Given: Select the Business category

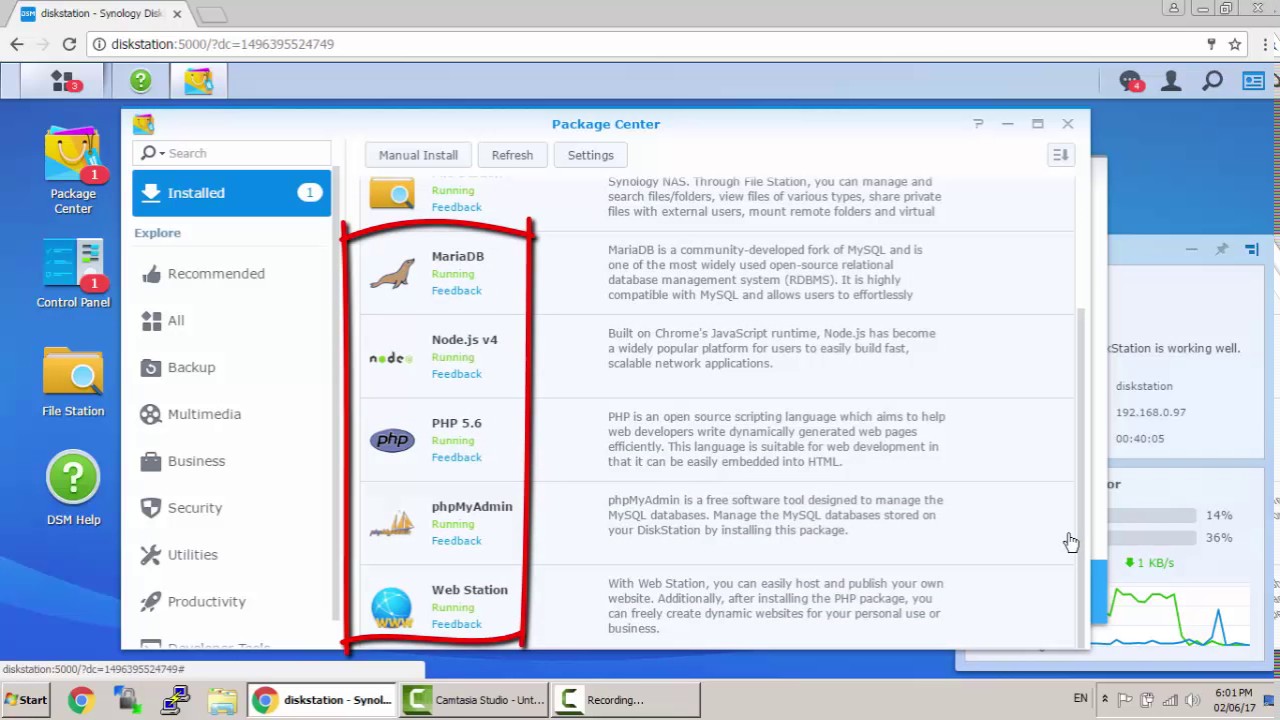Looking at the screenshot, I should click(x=231, y=461).
